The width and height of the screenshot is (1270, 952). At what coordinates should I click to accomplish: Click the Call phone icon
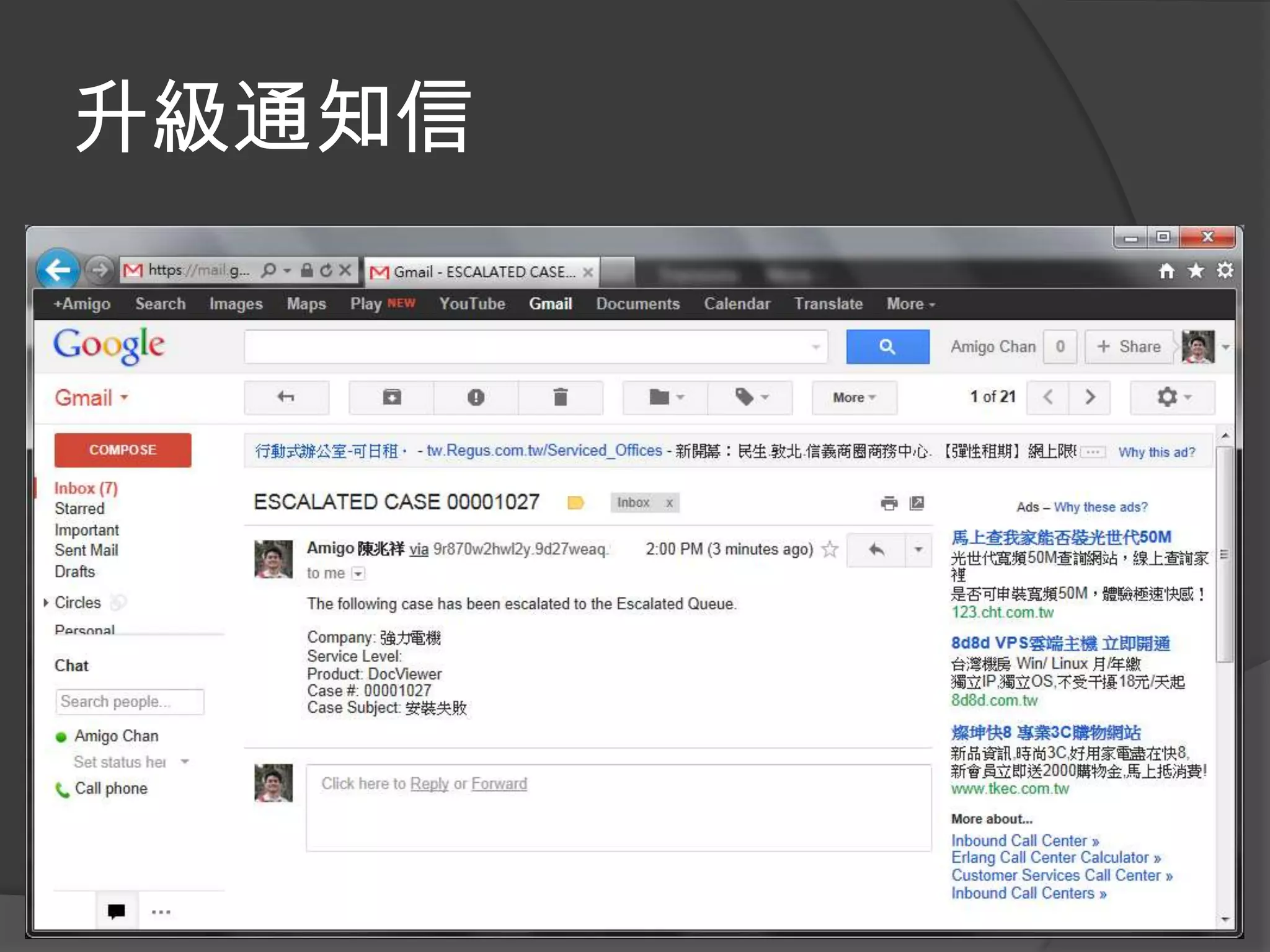pyautogui.click(x=62, y=790)
